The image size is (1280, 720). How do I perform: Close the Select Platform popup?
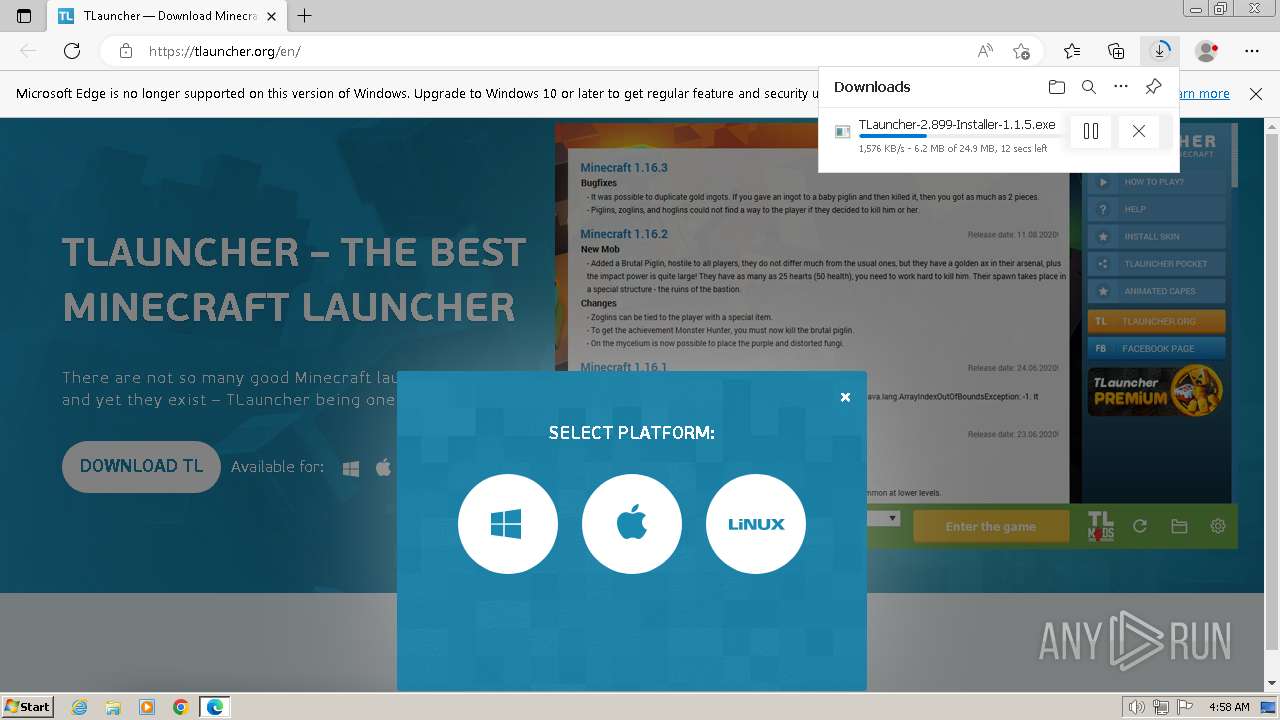845,397
